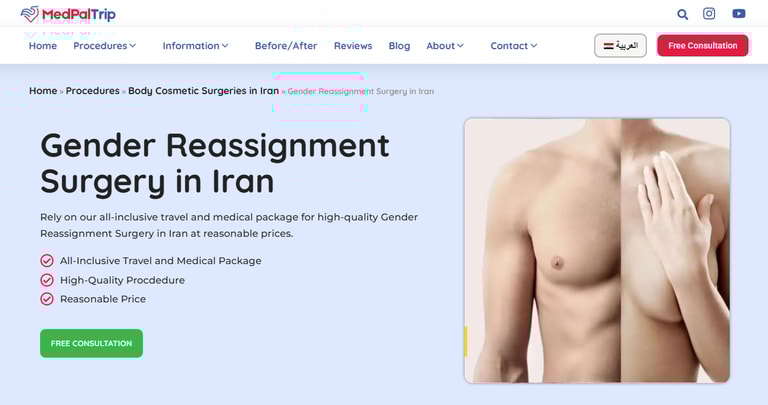Viewport: 768px width, 405px height.
Task: Expand the Procedures dropdown menu
Action: [104, 46]
